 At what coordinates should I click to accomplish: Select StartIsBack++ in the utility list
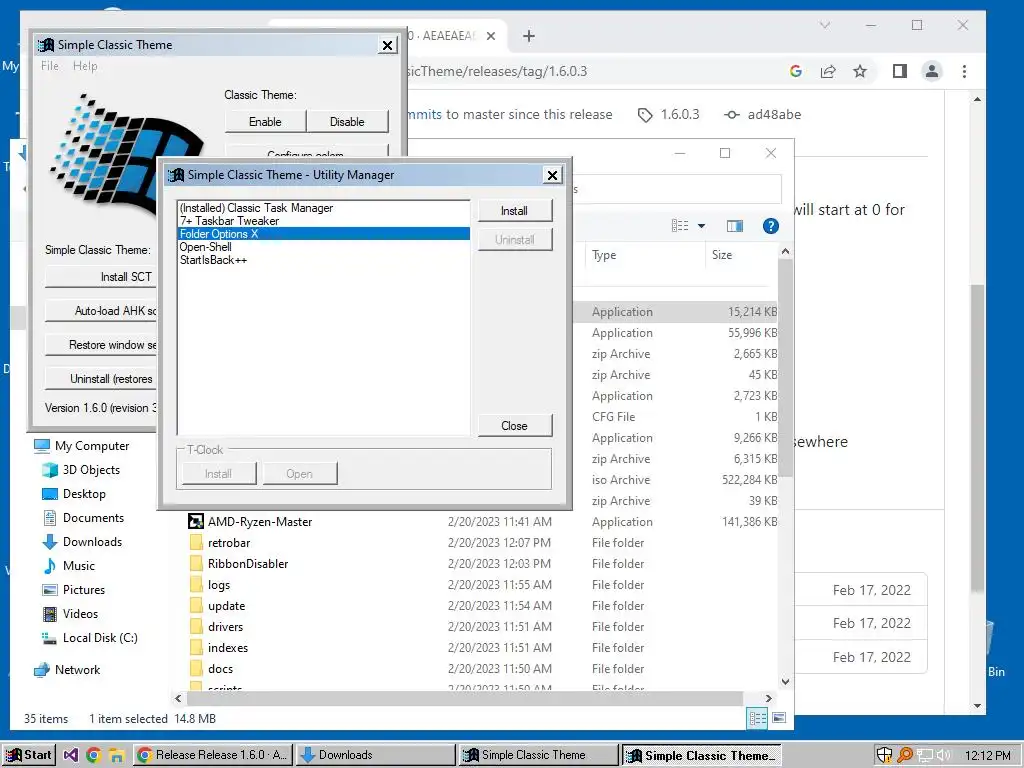point(324,260)
